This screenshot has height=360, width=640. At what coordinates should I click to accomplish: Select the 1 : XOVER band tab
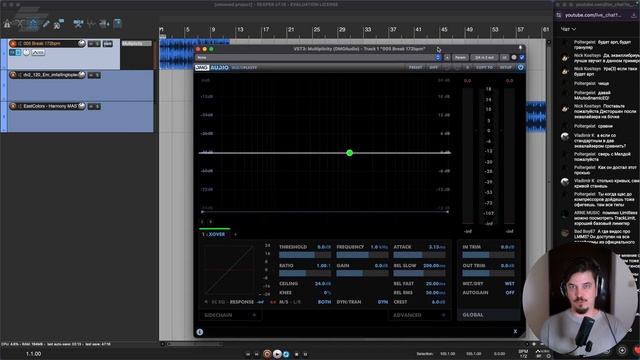tap(214, 234)
